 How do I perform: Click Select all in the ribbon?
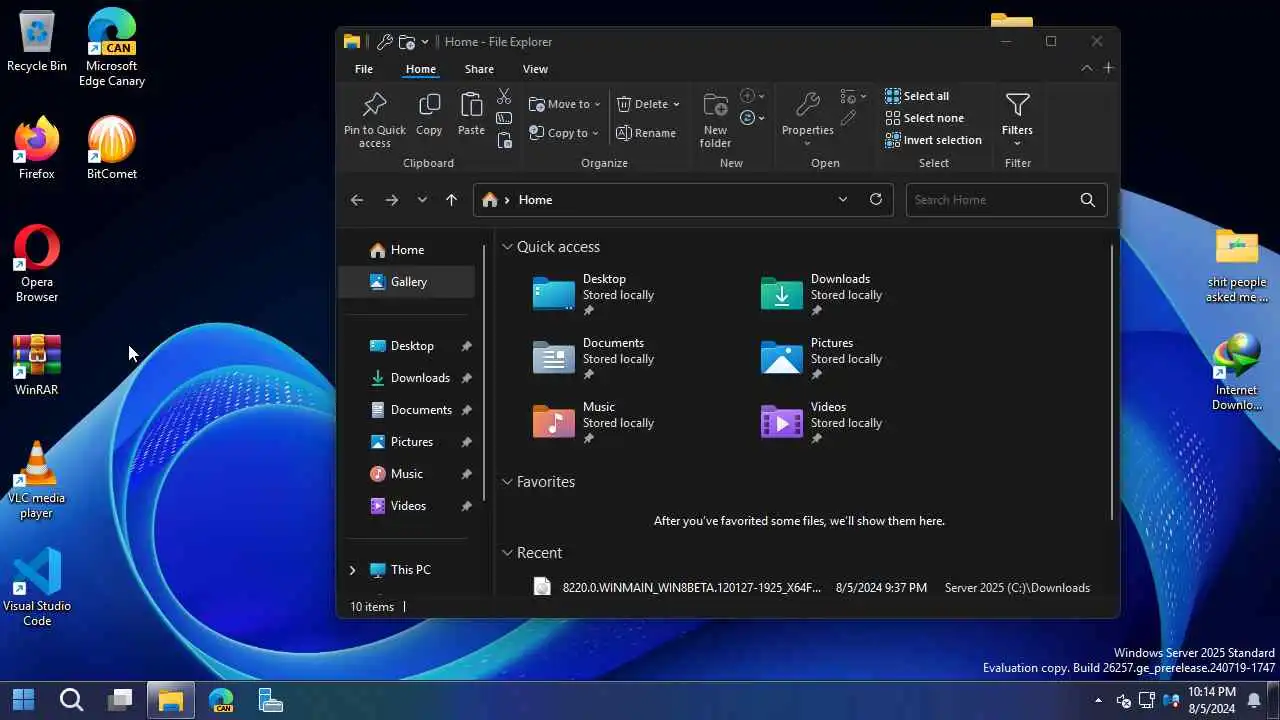tap(917, 96)
